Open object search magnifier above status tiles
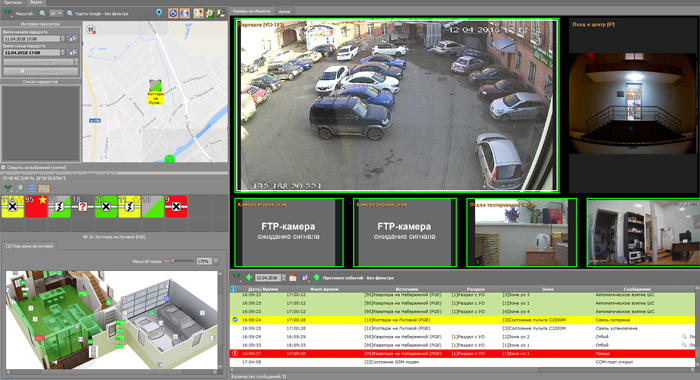Viewport: 700px width, 380px height. 20,188
